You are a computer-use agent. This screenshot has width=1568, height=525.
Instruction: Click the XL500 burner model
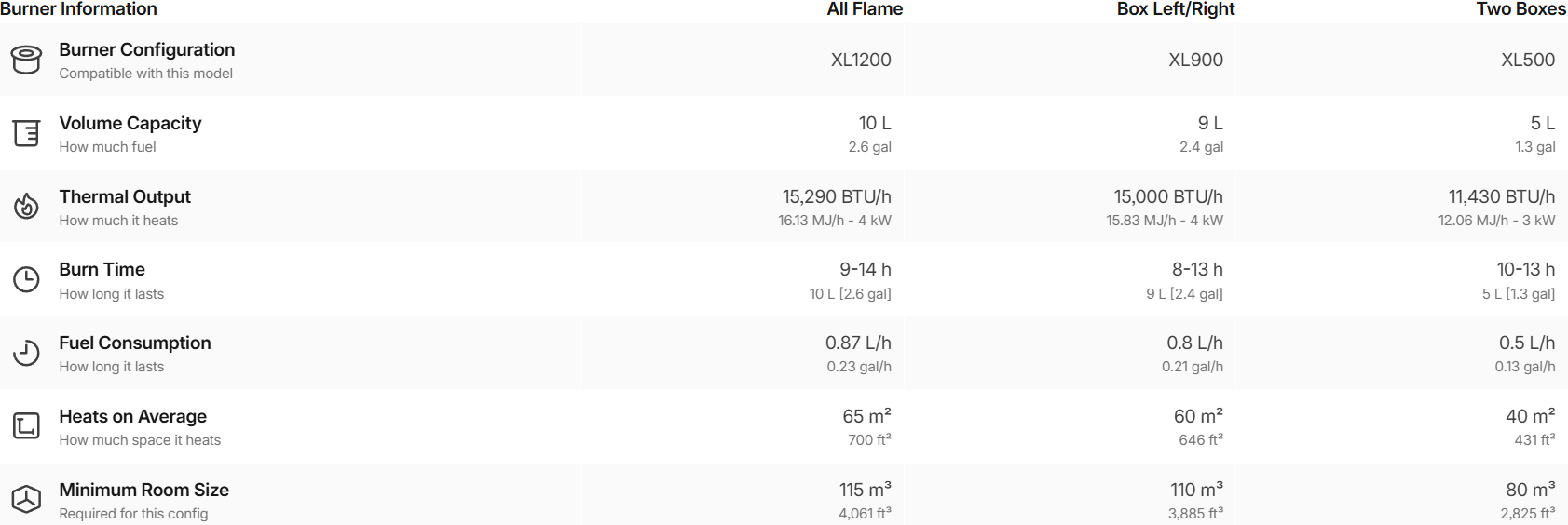click(x=1527, y=60)
